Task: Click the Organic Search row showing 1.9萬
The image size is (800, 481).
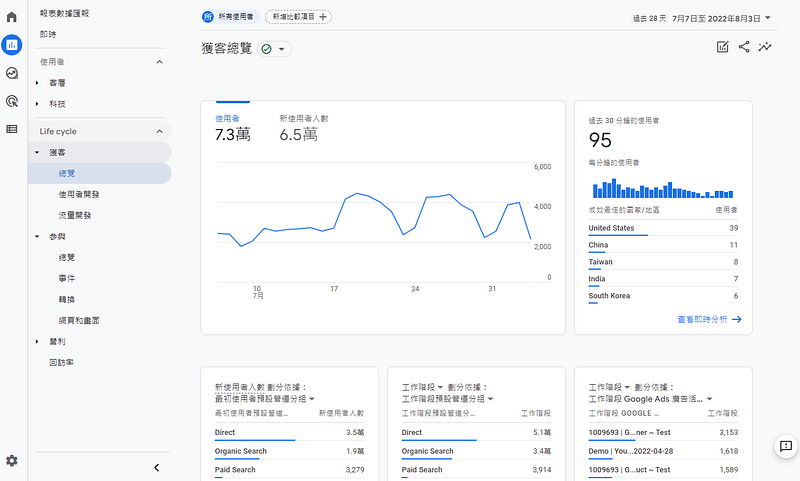Action: 289,451
